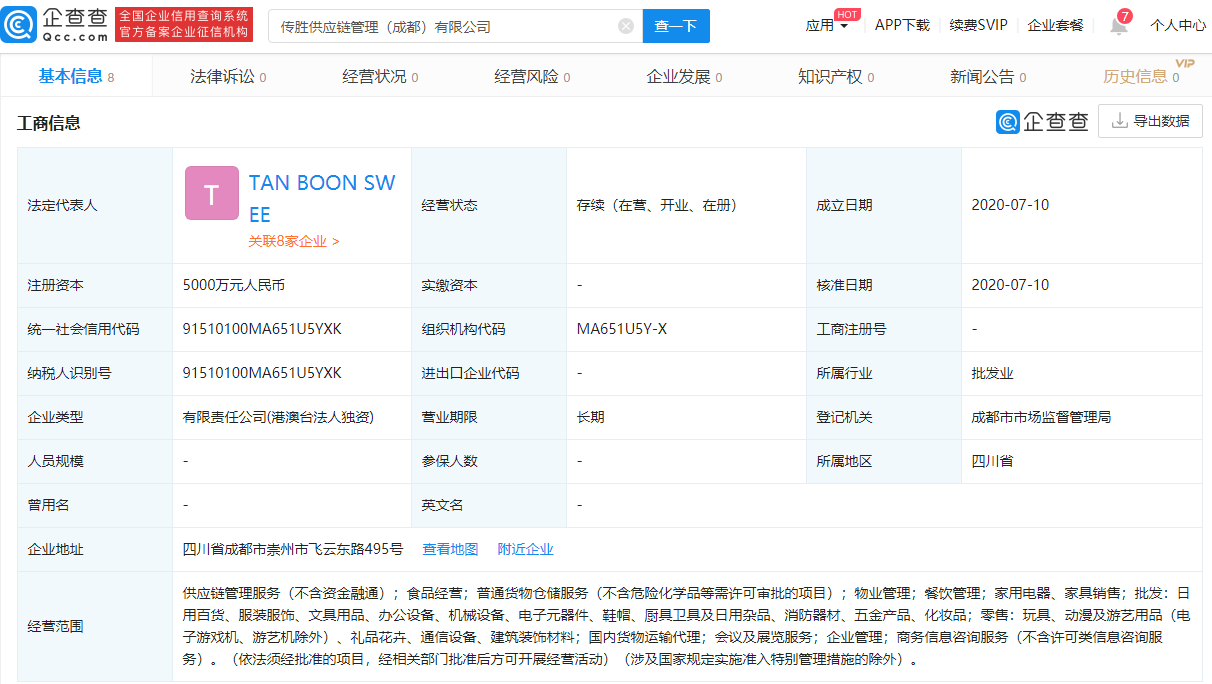Click the 营业期限 value 长期
1212x684 pixels.
591,417
